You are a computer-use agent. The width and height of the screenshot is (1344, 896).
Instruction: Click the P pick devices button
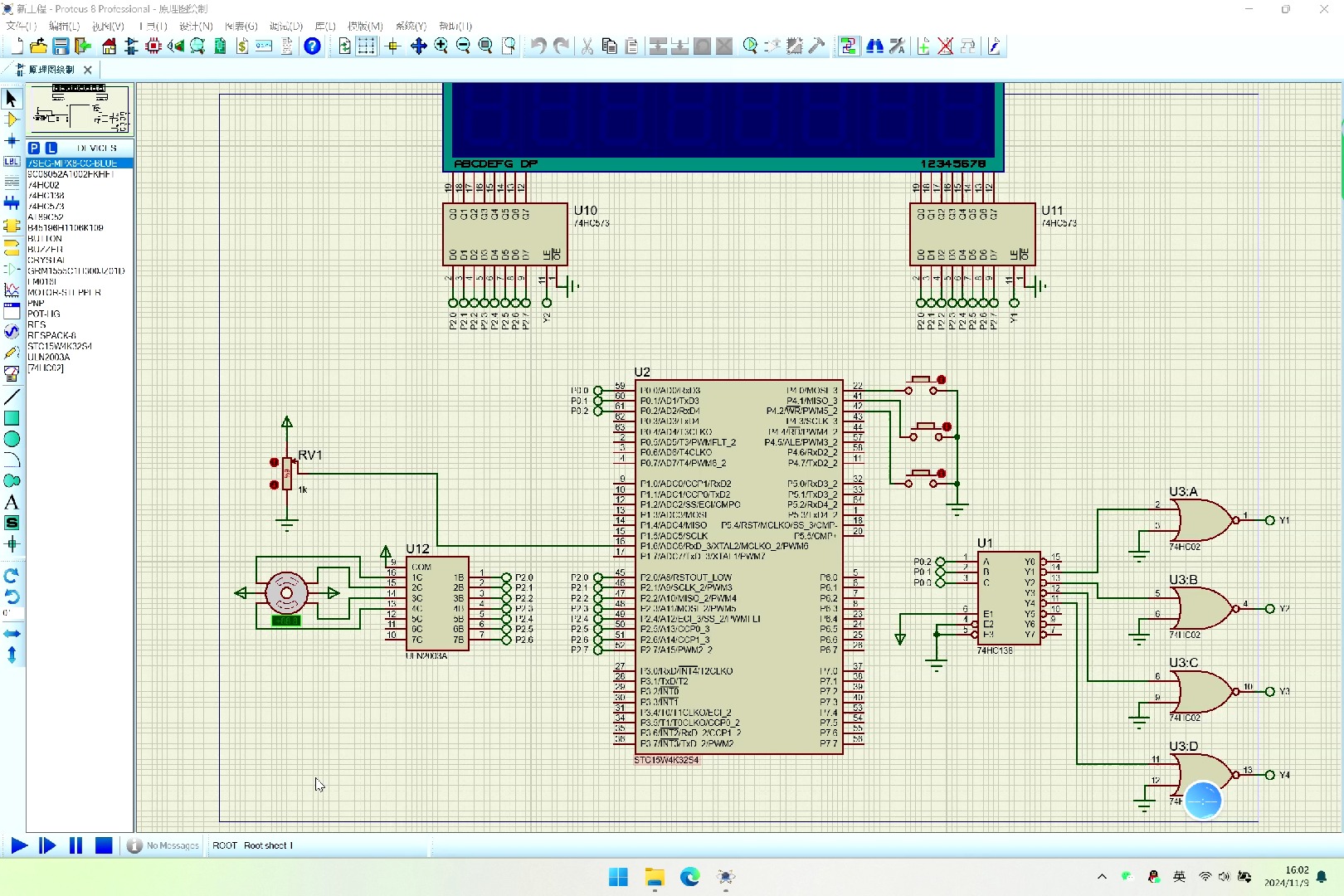click(34, 148)
